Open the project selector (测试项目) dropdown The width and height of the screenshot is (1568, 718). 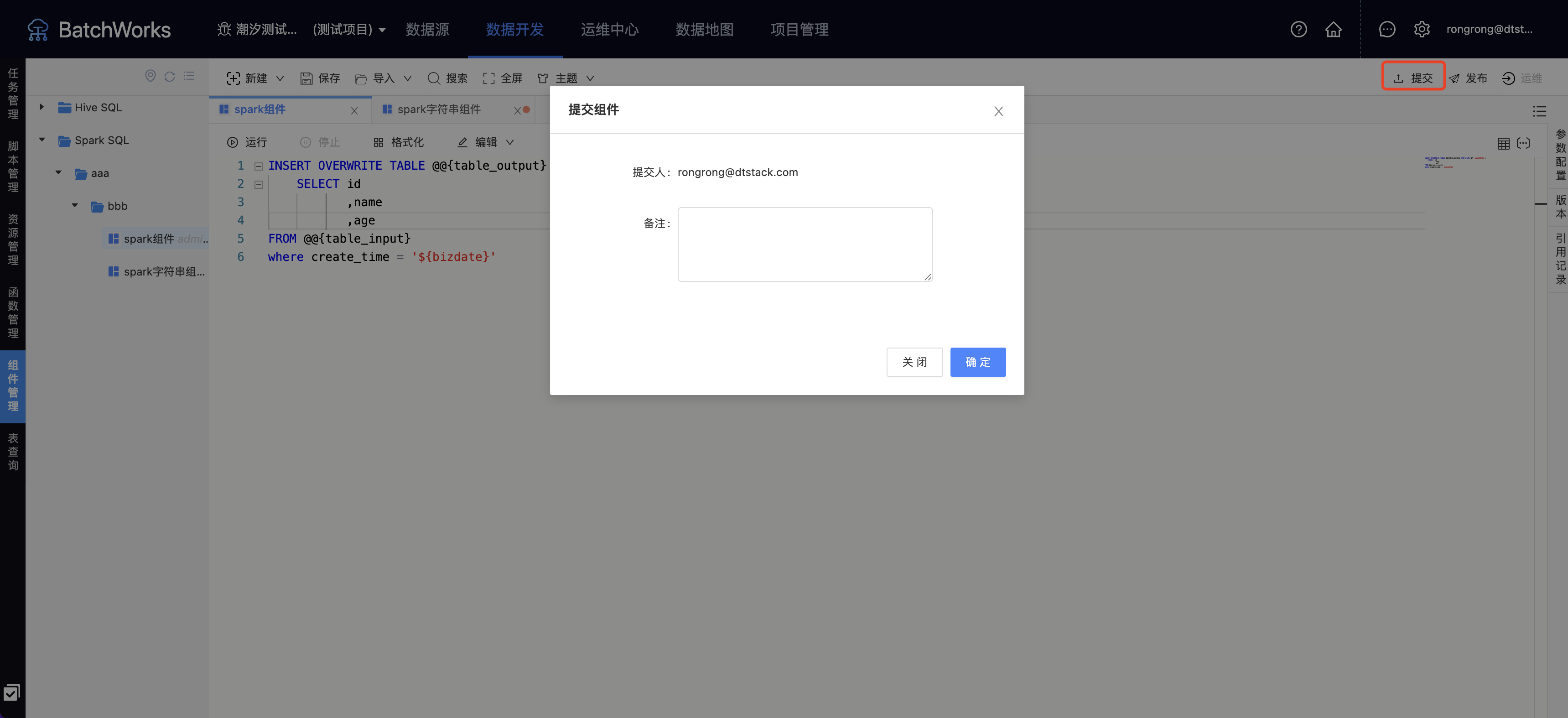click(x=349, y=29)
